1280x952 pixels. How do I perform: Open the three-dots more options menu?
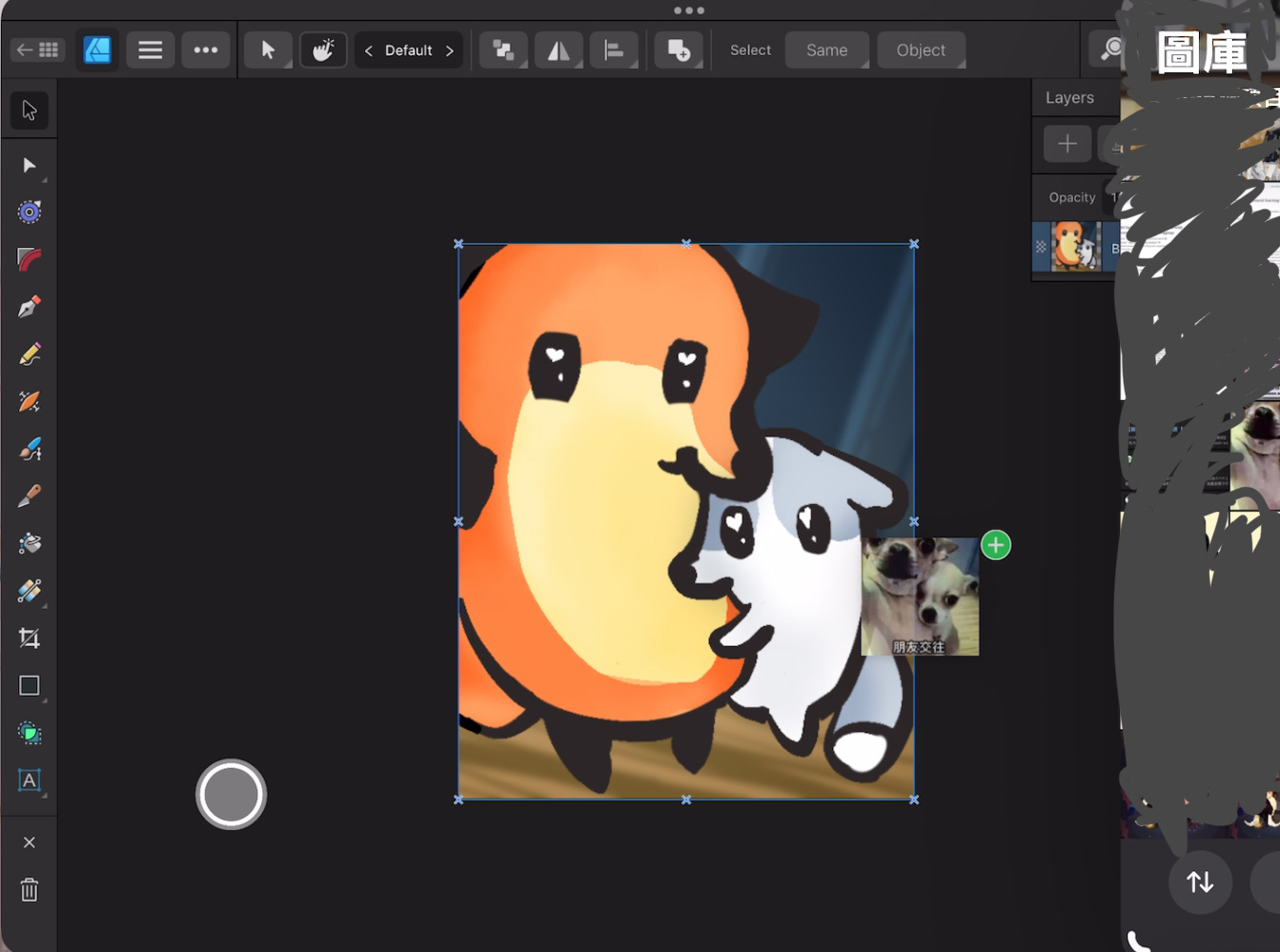click(206, 50)
